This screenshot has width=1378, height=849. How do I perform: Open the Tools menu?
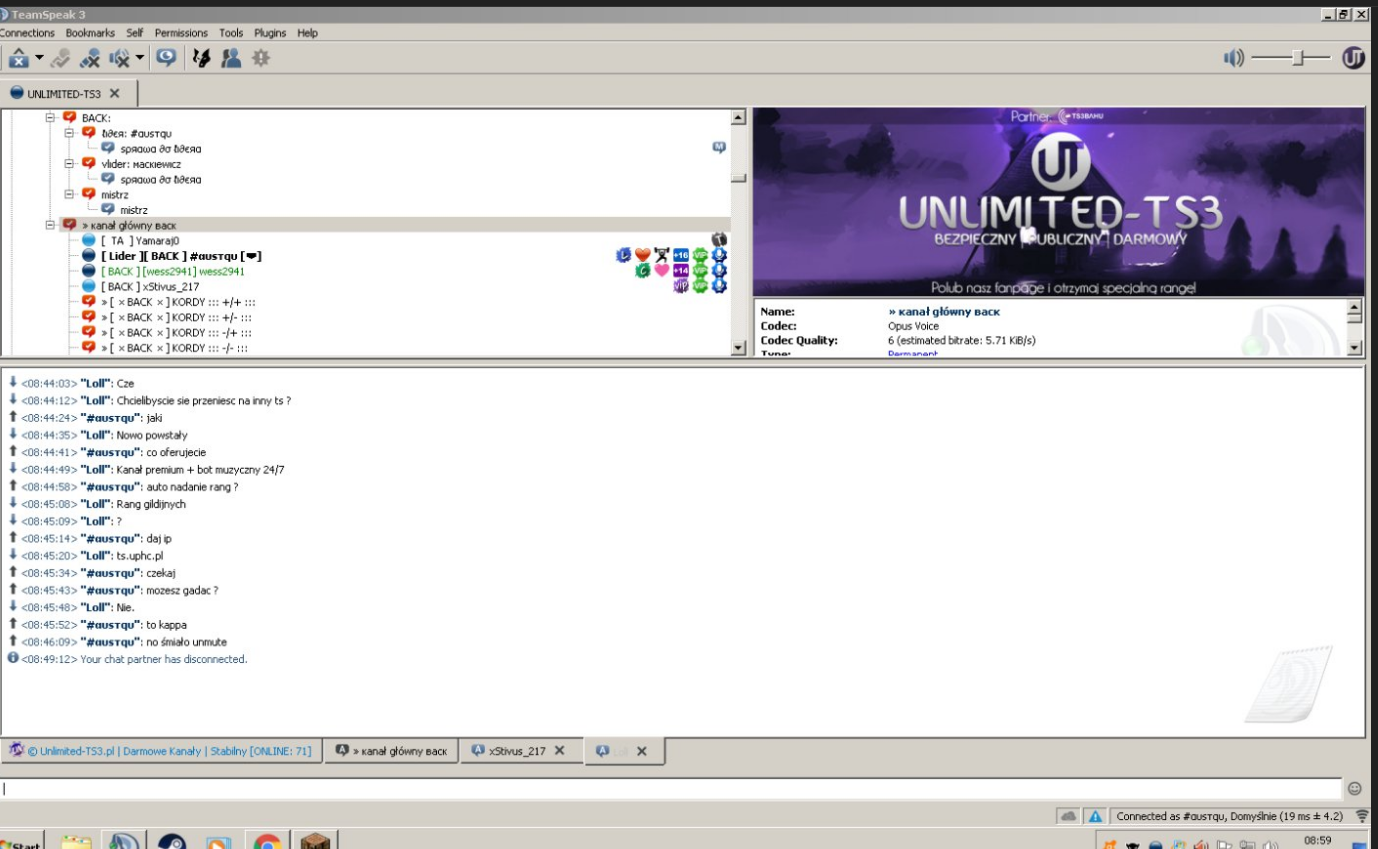(x=231, y=33)
